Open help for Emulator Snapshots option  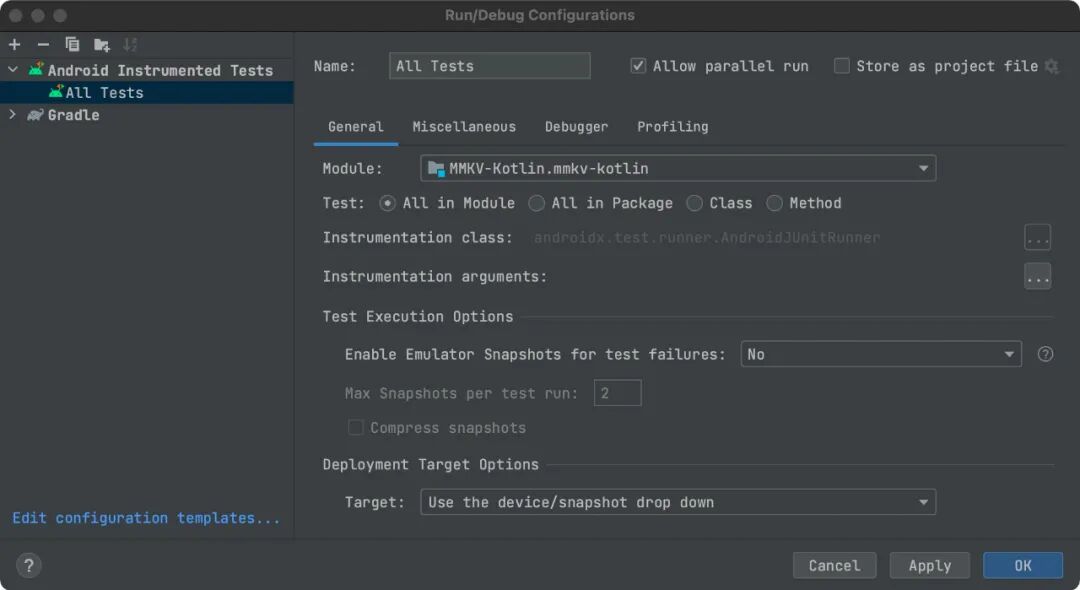pyautogui.click(x=1045, y=354)
